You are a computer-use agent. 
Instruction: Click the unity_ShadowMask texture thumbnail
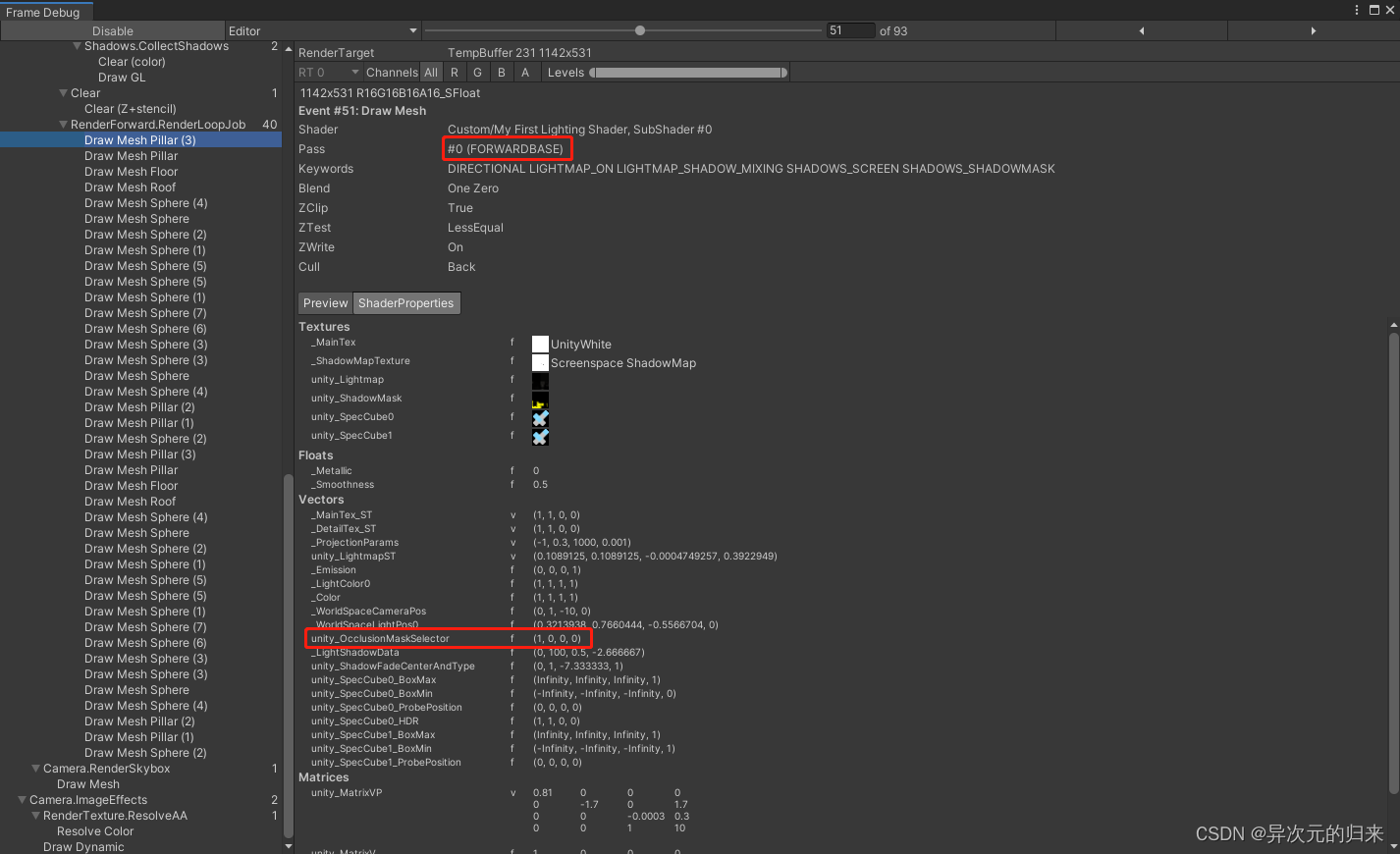click(x=540, y=400)
